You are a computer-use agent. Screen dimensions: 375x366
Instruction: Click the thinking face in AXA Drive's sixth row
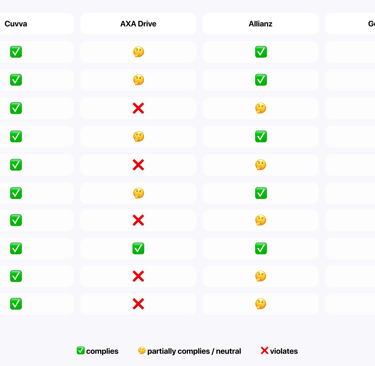click(138, 193)
